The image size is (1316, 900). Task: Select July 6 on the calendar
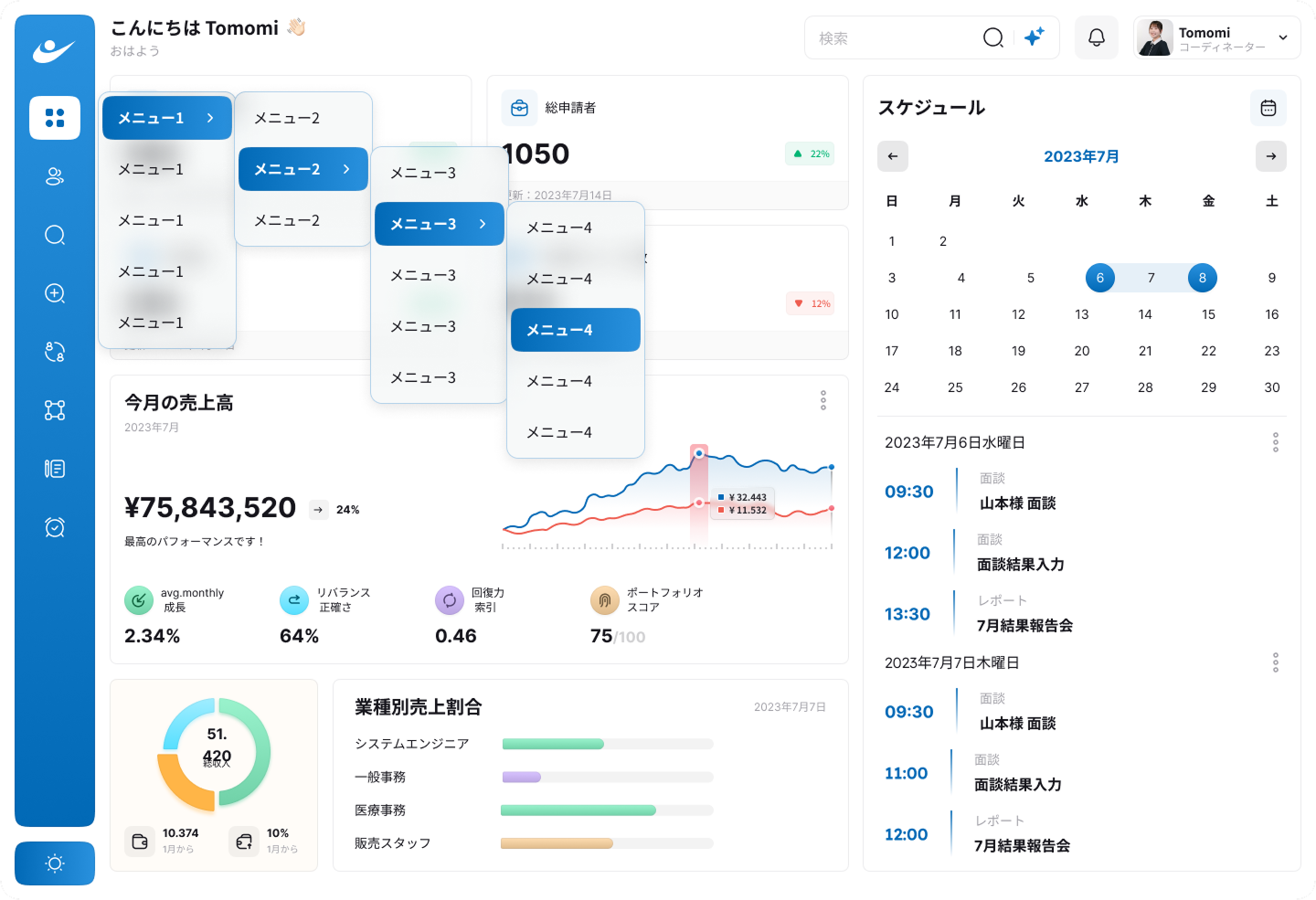[1099, 278]
